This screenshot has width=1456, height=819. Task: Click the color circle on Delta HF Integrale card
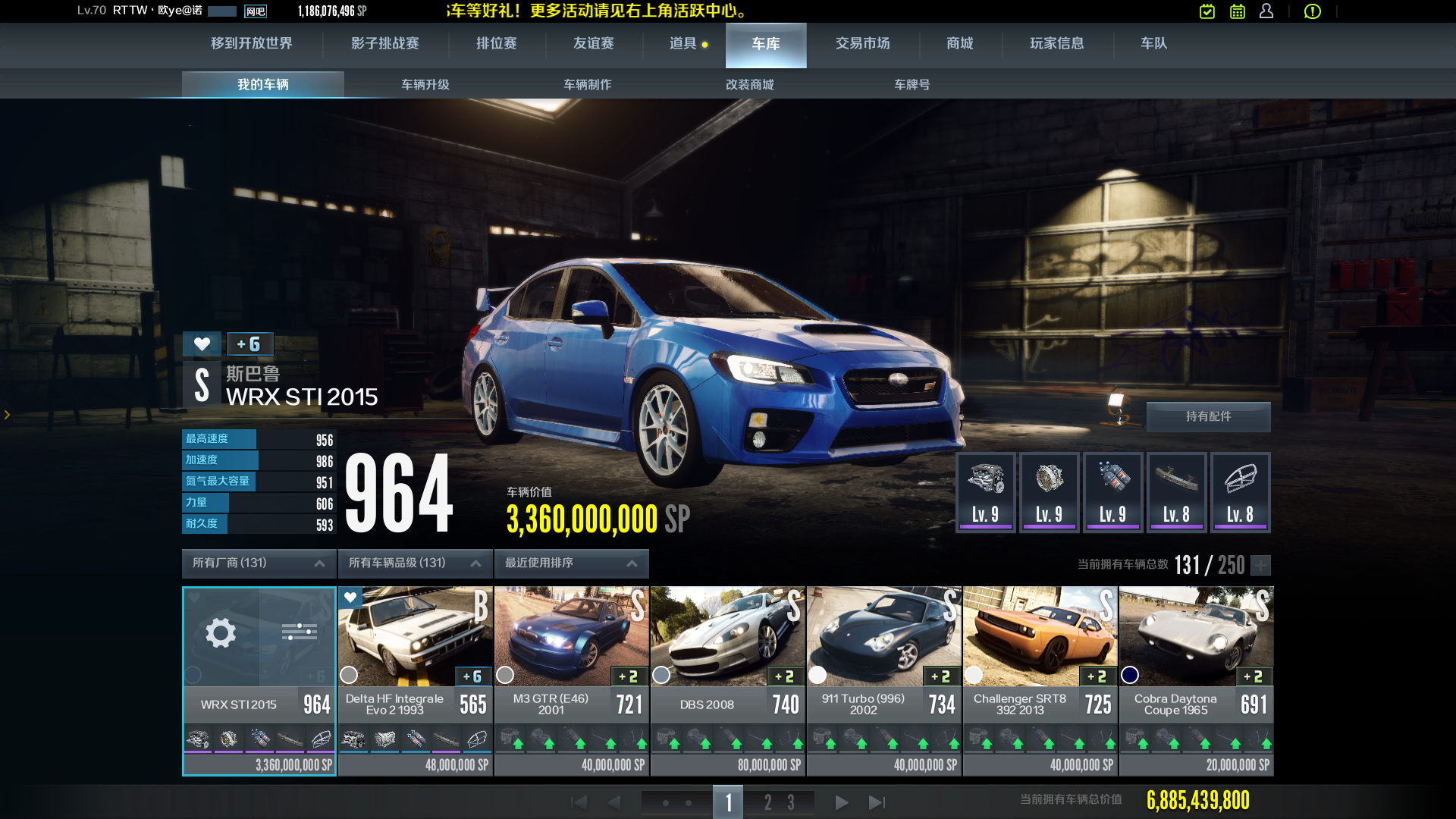point(349,675)
